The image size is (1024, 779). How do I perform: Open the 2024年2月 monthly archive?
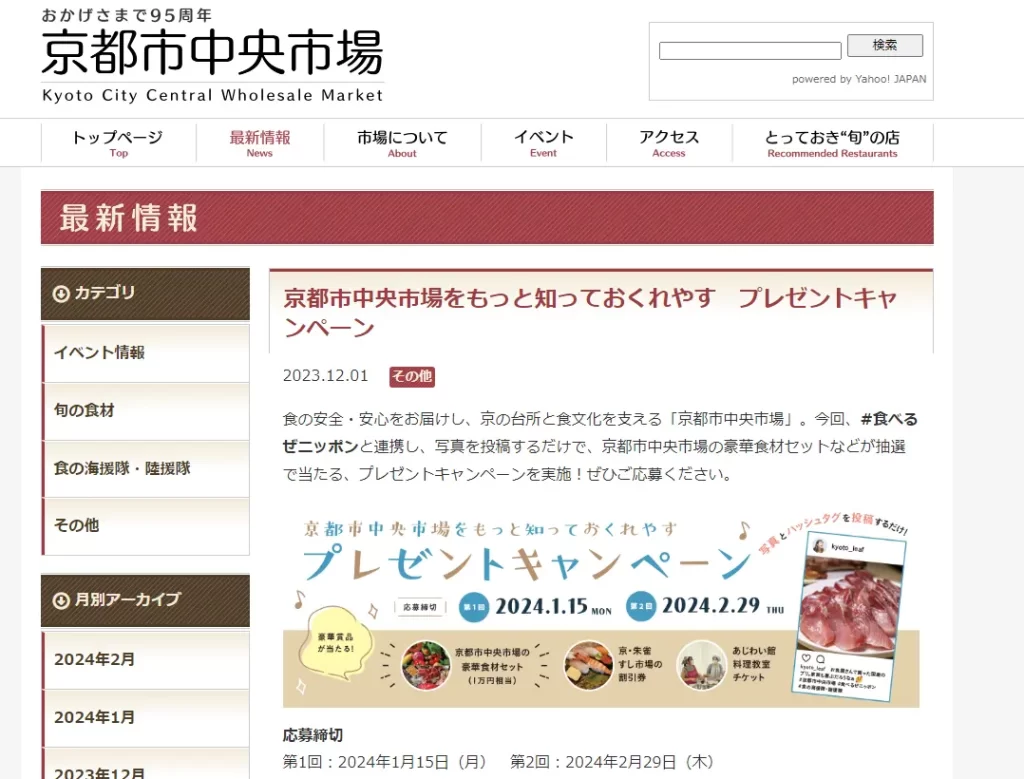(x=146, y=660)
